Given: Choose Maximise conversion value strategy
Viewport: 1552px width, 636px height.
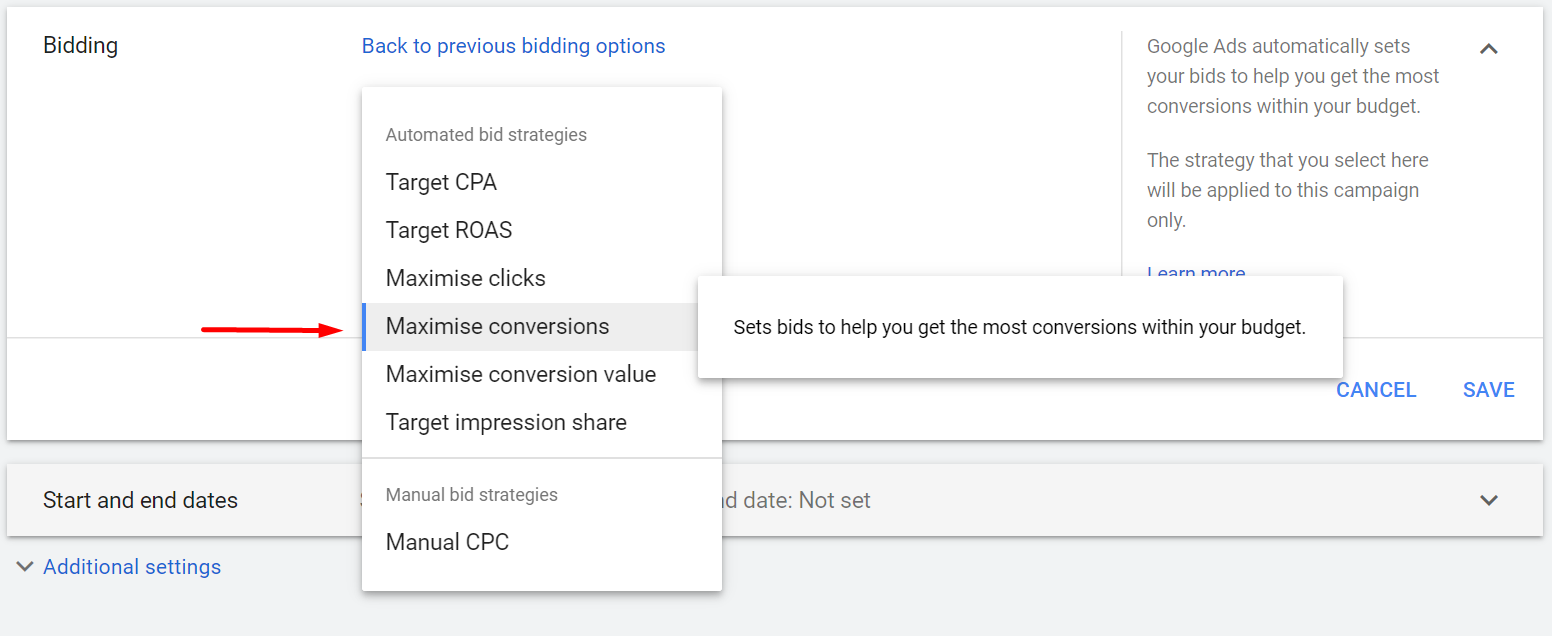Looking at the screenshot, I should pyautogui.click(x=520, y=374).
